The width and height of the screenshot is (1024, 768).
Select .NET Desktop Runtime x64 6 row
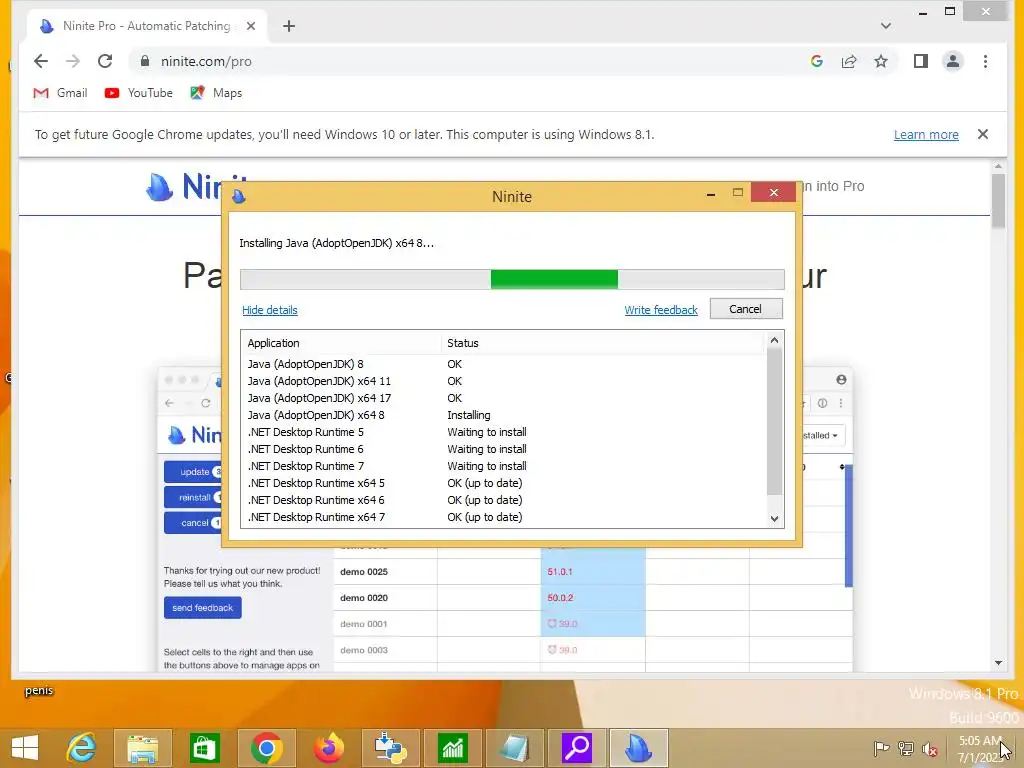point(504,500)
